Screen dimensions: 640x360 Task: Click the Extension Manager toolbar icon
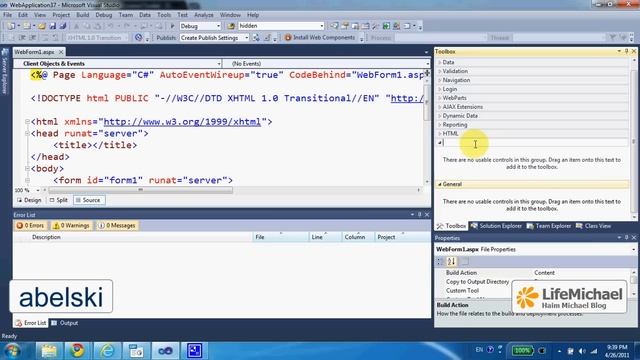[x=396, y=26]
